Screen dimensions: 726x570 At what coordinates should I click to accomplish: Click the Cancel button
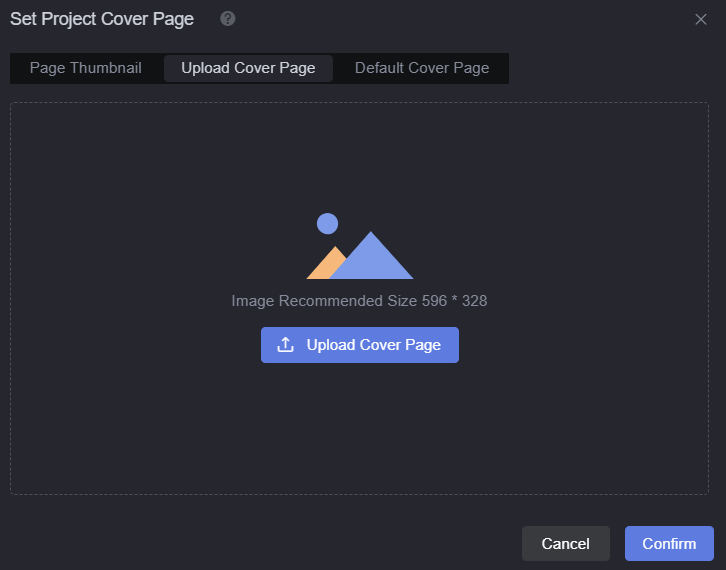point(565,543)
